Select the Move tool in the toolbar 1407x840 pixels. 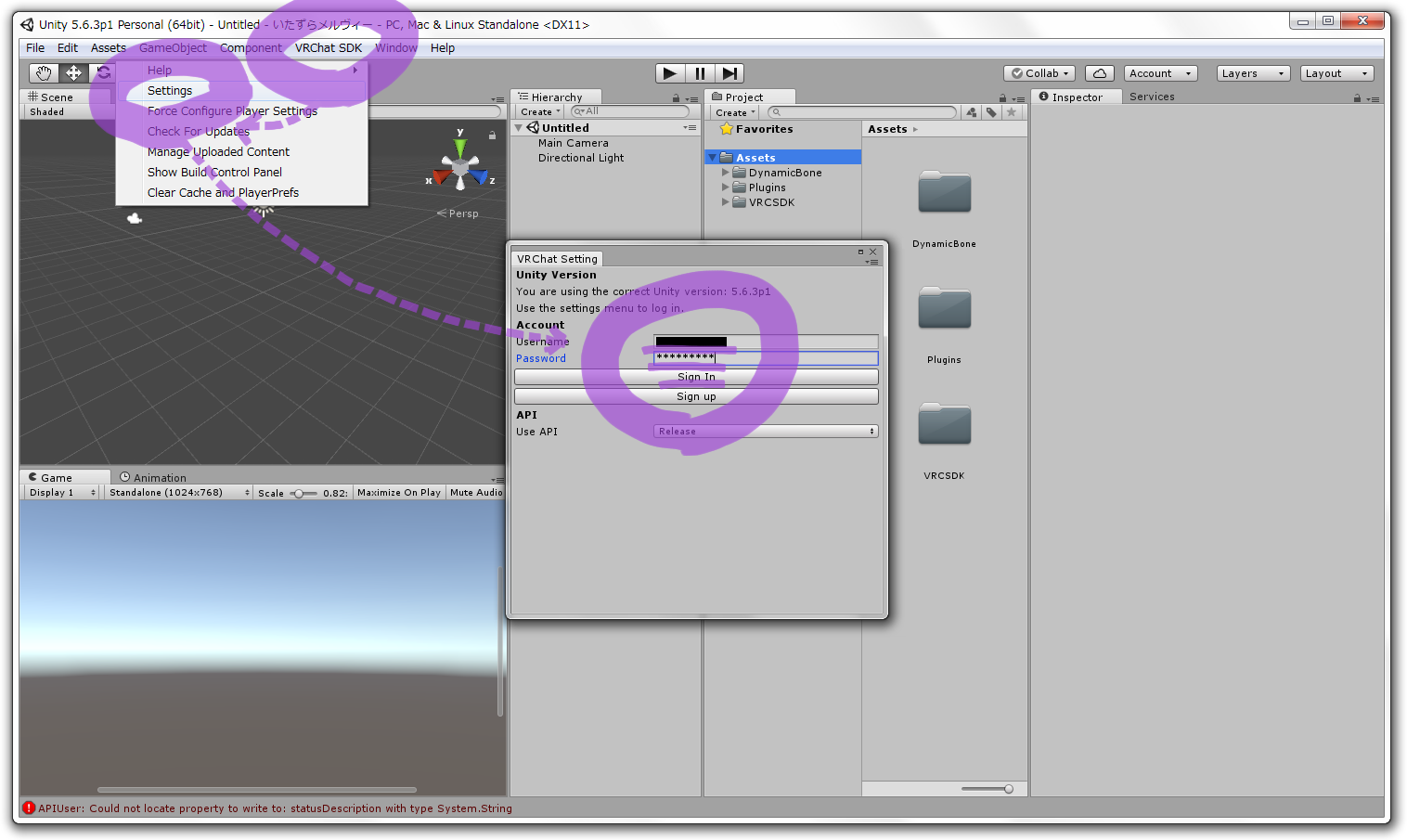(x=73, y=72)
